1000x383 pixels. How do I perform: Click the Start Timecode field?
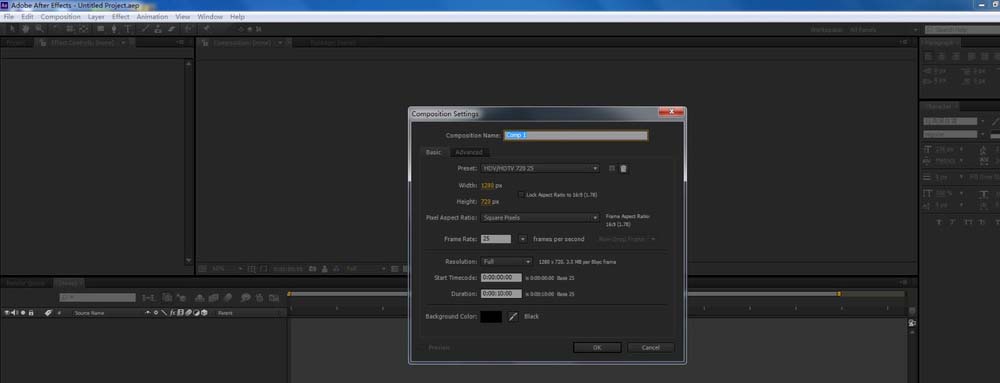point(501,278)
